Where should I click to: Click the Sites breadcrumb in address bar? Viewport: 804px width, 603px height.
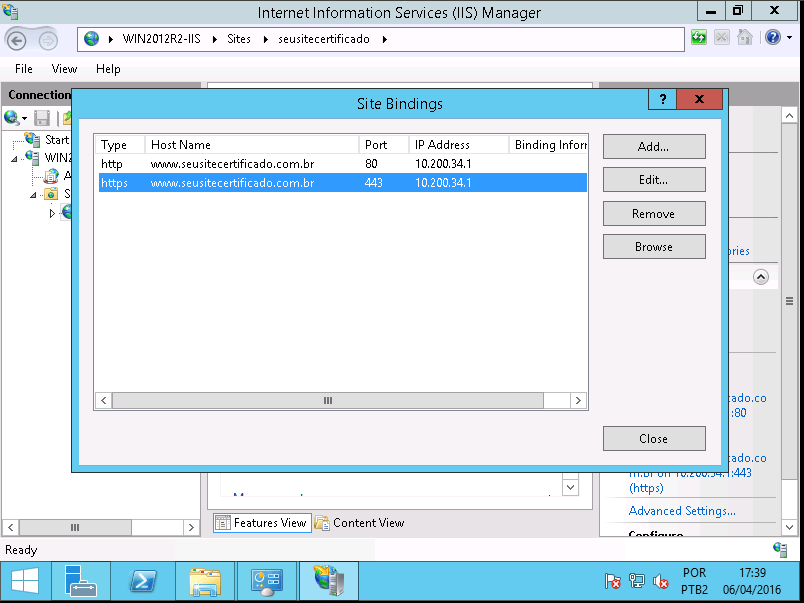click(x=239, y=39)
